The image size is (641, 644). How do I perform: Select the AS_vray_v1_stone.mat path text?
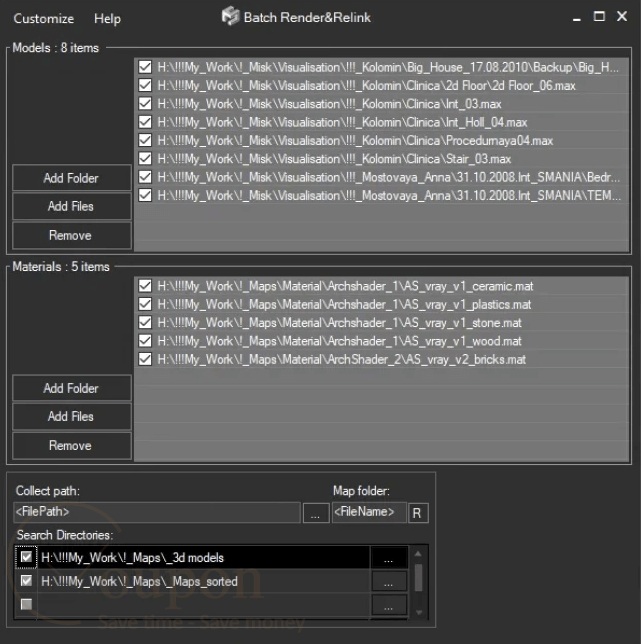click(339, 323)
